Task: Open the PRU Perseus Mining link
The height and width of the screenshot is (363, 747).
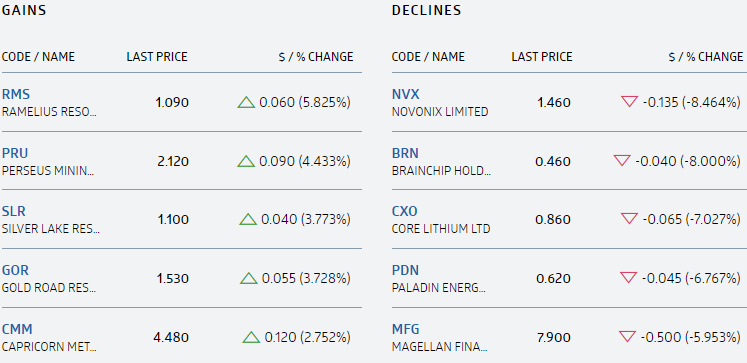Action: [15, 153]
